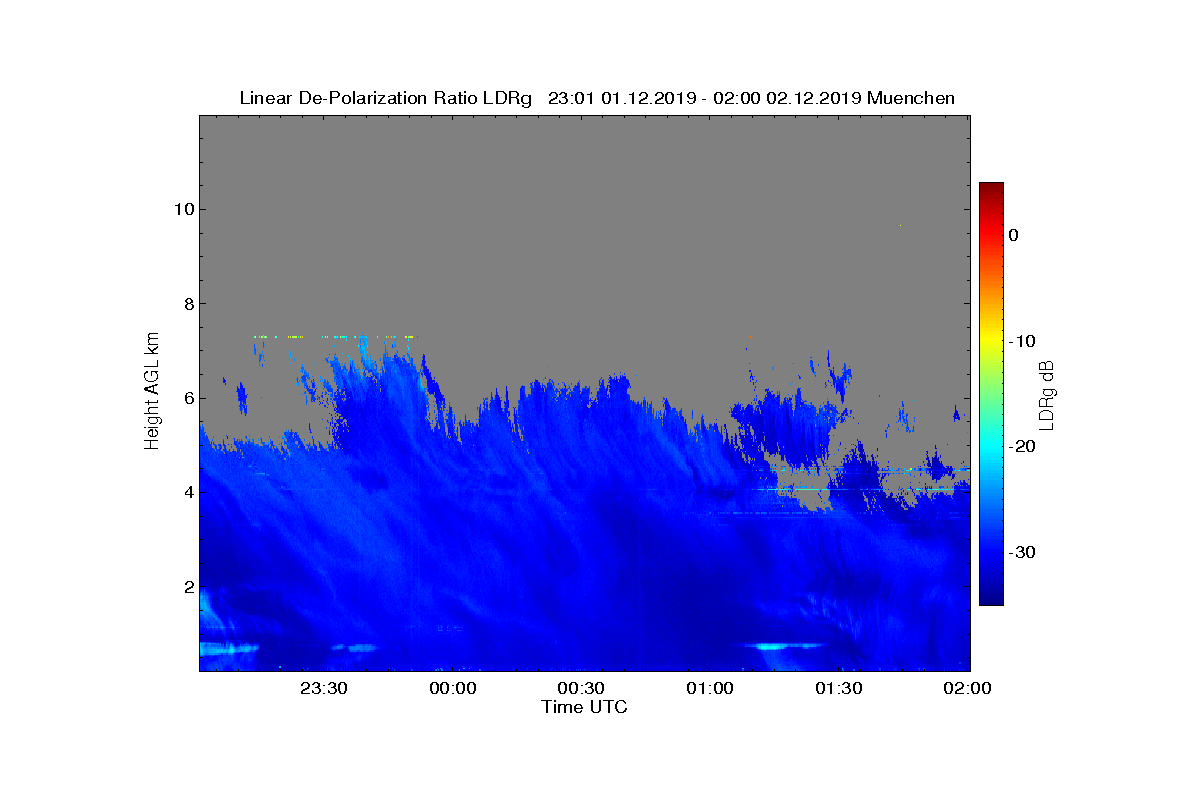Click the 'LDRg dB' colorbar label

point(1046,395)
